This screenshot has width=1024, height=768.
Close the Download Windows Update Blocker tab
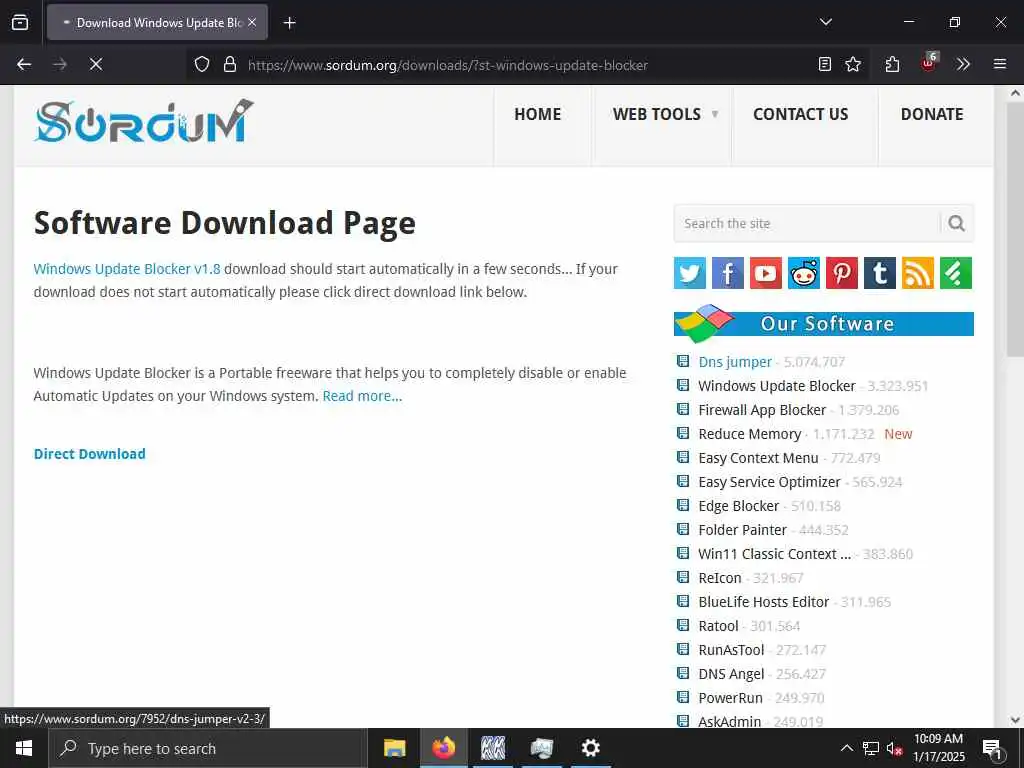click(x=252, y=22)
